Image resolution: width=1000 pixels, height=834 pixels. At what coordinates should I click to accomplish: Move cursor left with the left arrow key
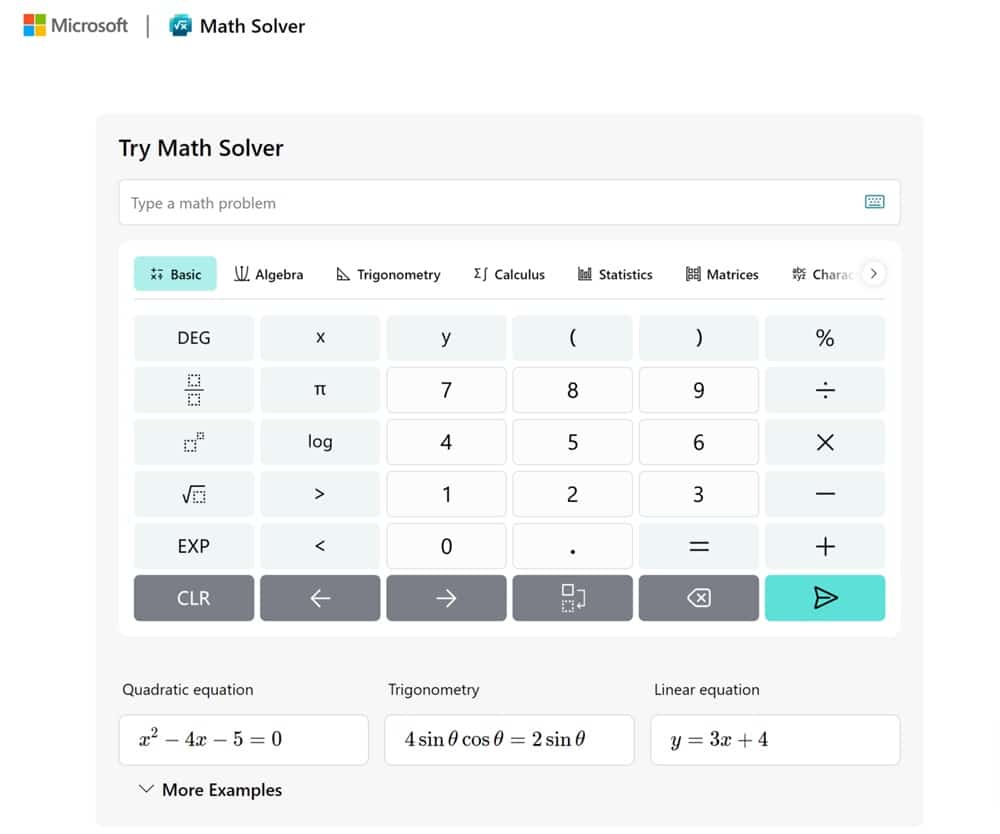click(320, 598)
